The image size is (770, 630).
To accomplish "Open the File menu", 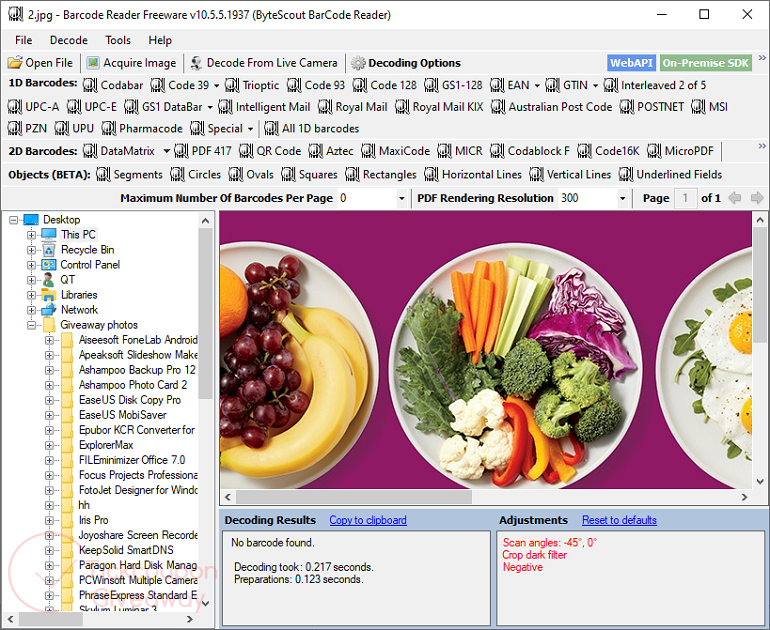I will (x=24, y=40).
